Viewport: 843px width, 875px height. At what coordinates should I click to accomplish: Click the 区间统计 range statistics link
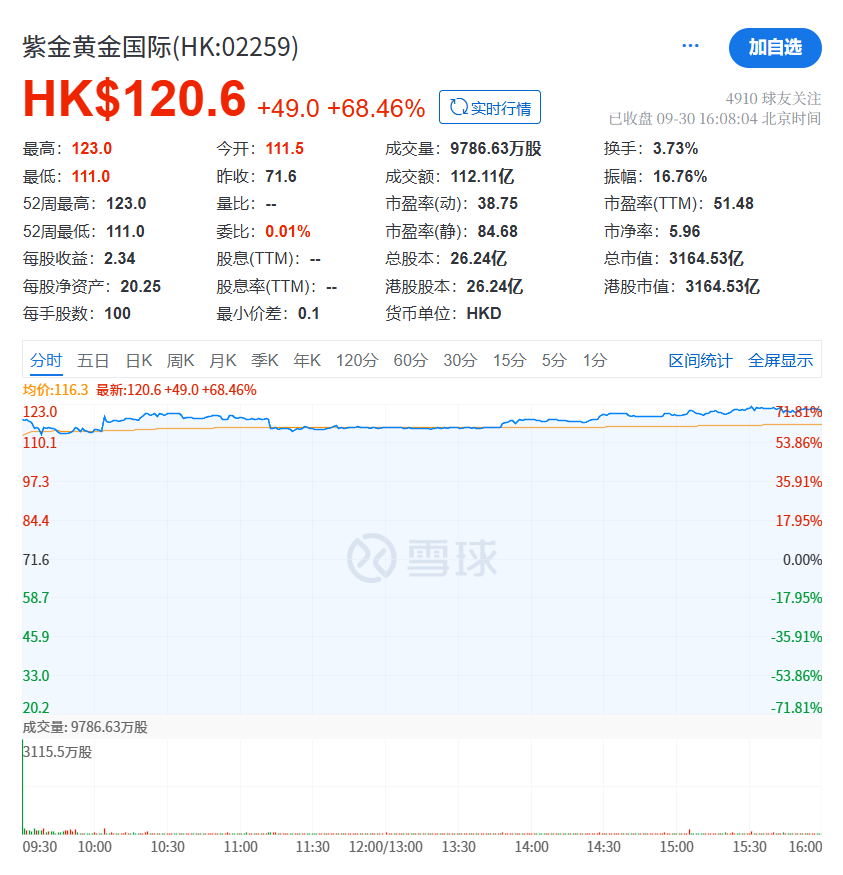(x=700, y=361)
